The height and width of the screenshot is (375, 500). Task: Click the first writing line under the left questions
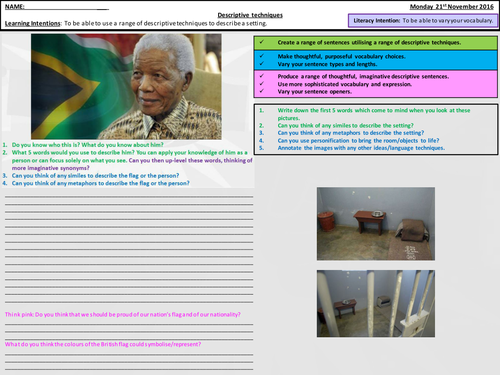pyautogui.click(x=129, y=197)
